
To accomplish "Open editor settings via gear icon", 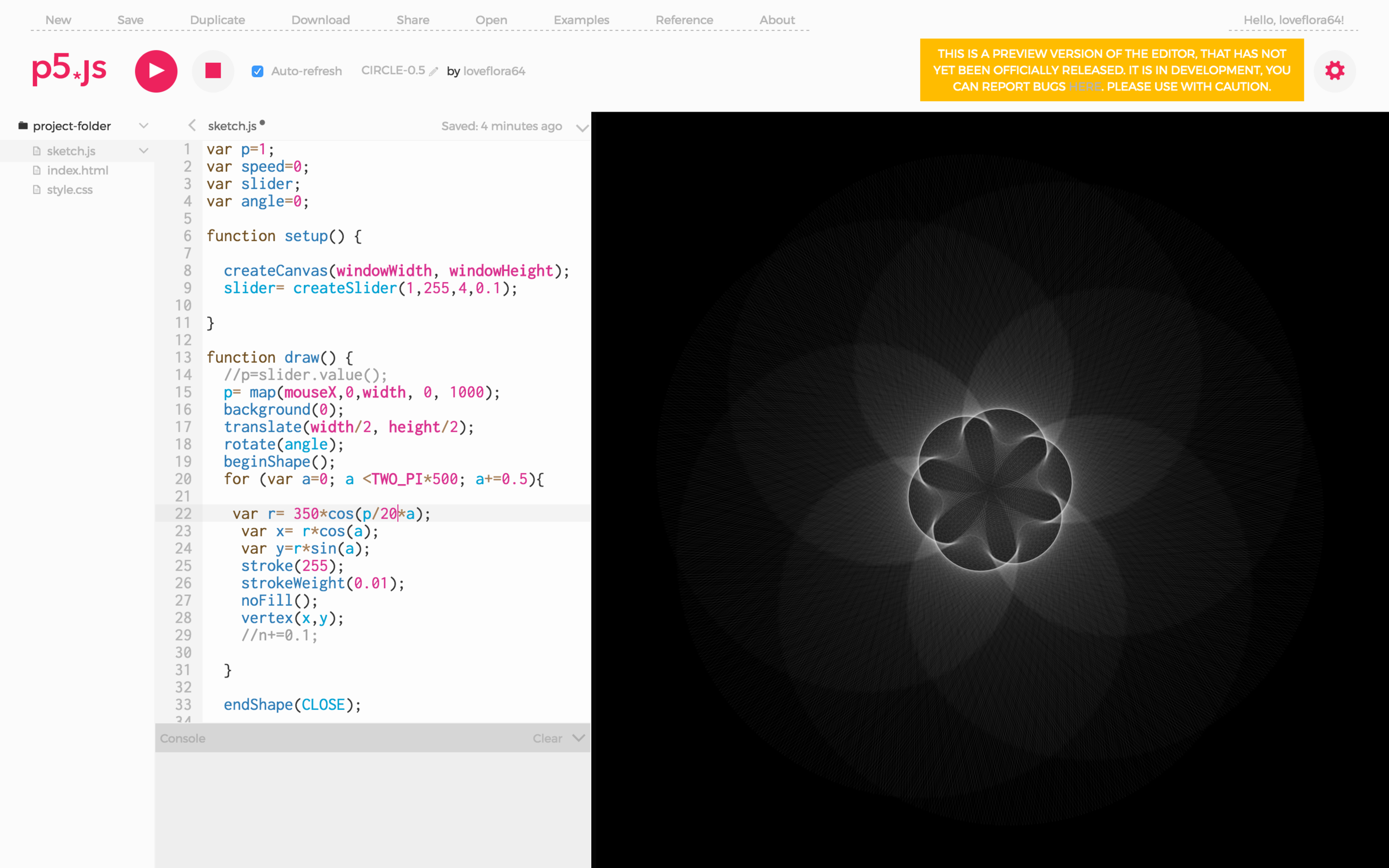I will [x=1335, y=71].
